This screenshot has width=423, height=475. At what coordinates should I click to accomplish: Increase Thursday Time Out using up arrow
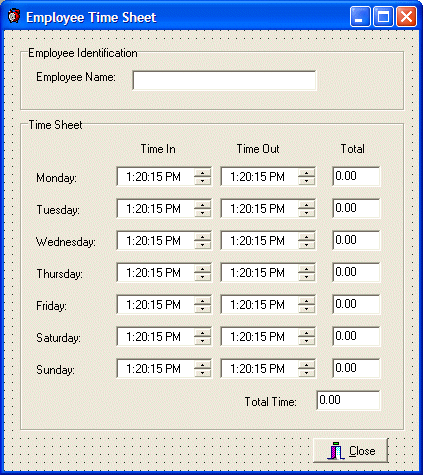coord(307,268)
